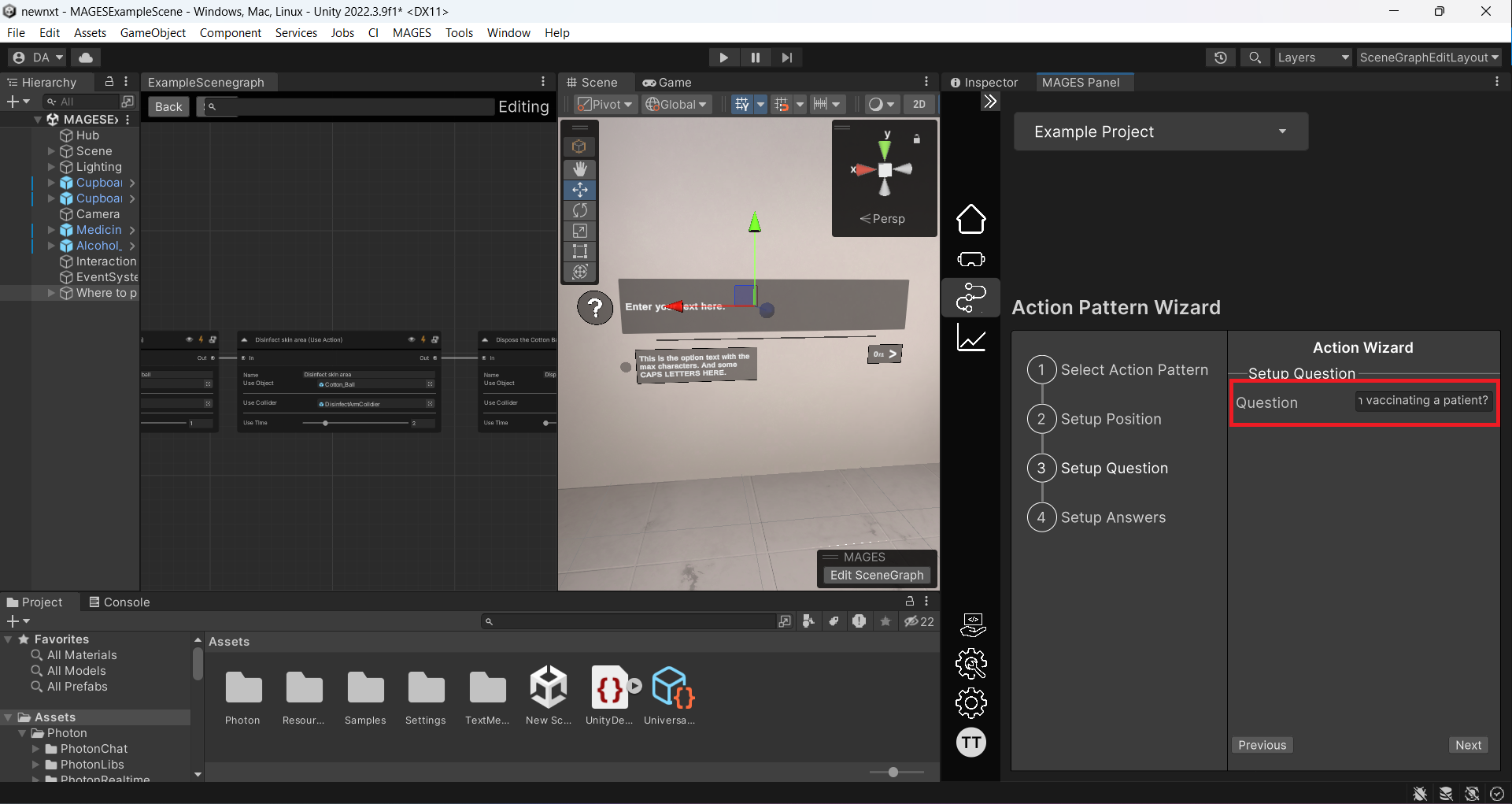Open the SceneGraphEditLayout layout dropdown

point(1429,57)
